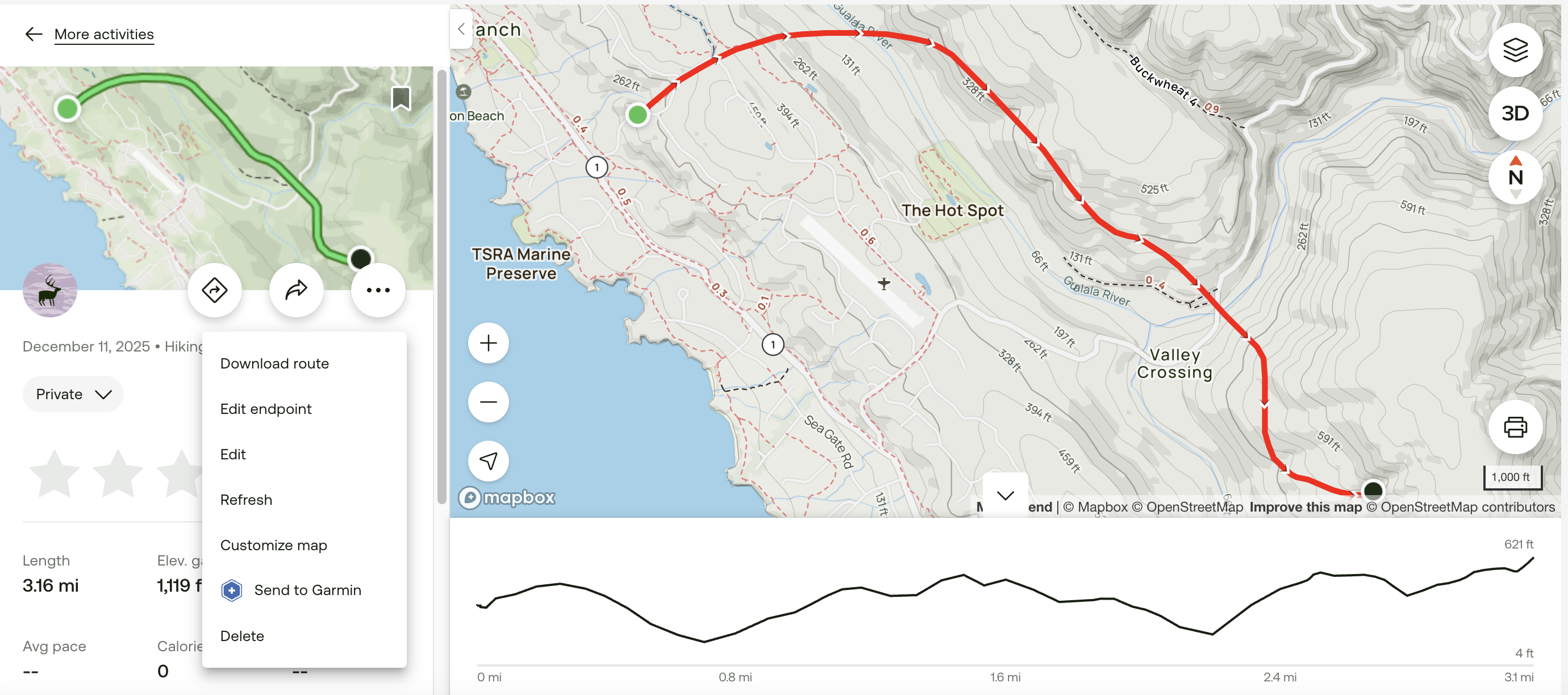1568x695 pixels.
Task: Toggle the bookmark on map thumbnail
Action: click(x=401, y=98)
